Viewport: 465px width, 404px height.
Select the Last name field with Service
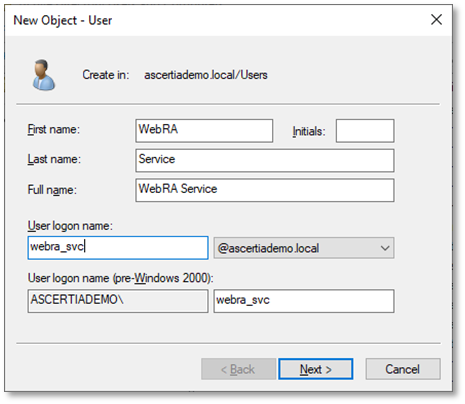click(265, 160)
